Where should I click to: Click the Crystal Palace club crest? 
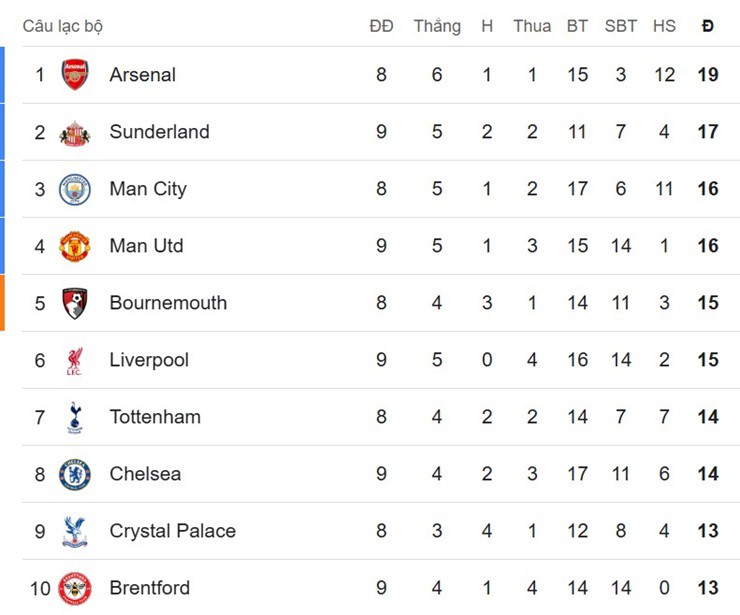tap(75, 531)
